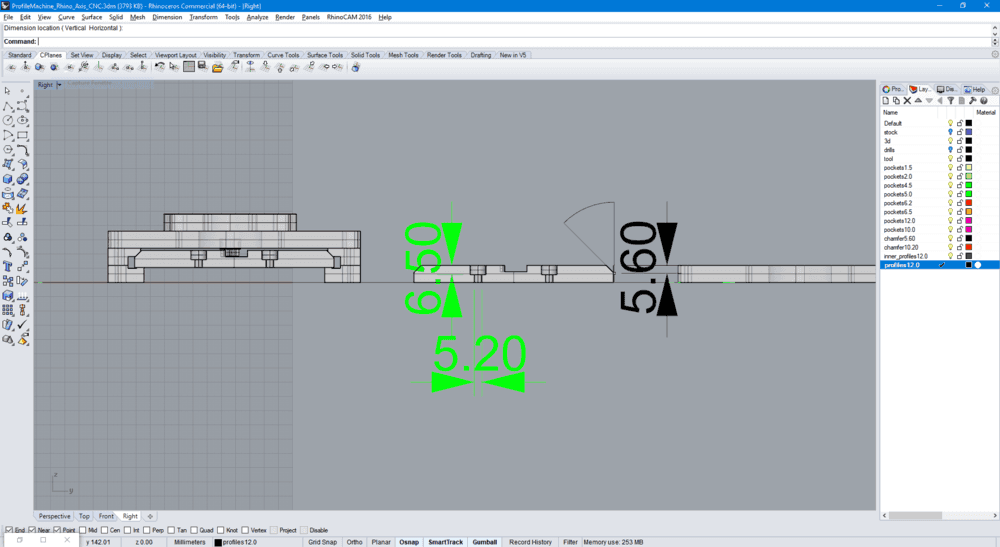Toggle Gumball in status bar
Image resolution: width=1000 pixels, height=547 pixels.
pyautogui.click(x=484, y=542)
